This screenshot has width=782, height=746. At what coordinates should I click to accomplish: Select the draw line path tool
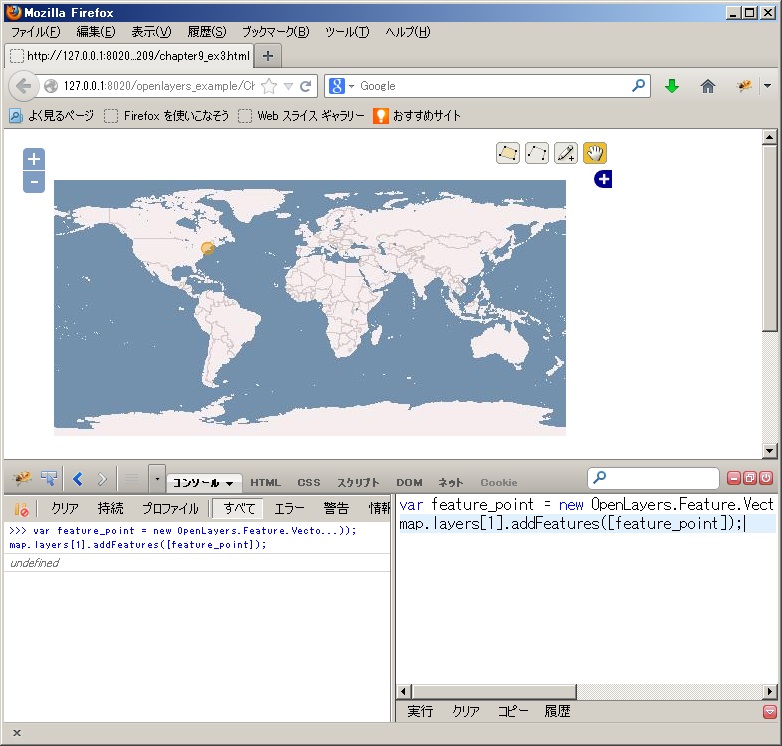coord(537,153)
